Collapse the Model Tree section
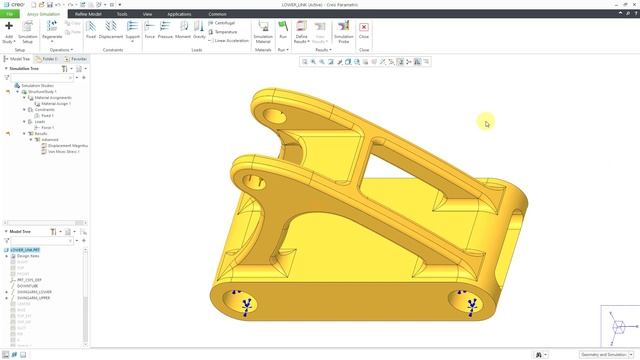This screenshot has width=640, height=360. coord(6,231)
